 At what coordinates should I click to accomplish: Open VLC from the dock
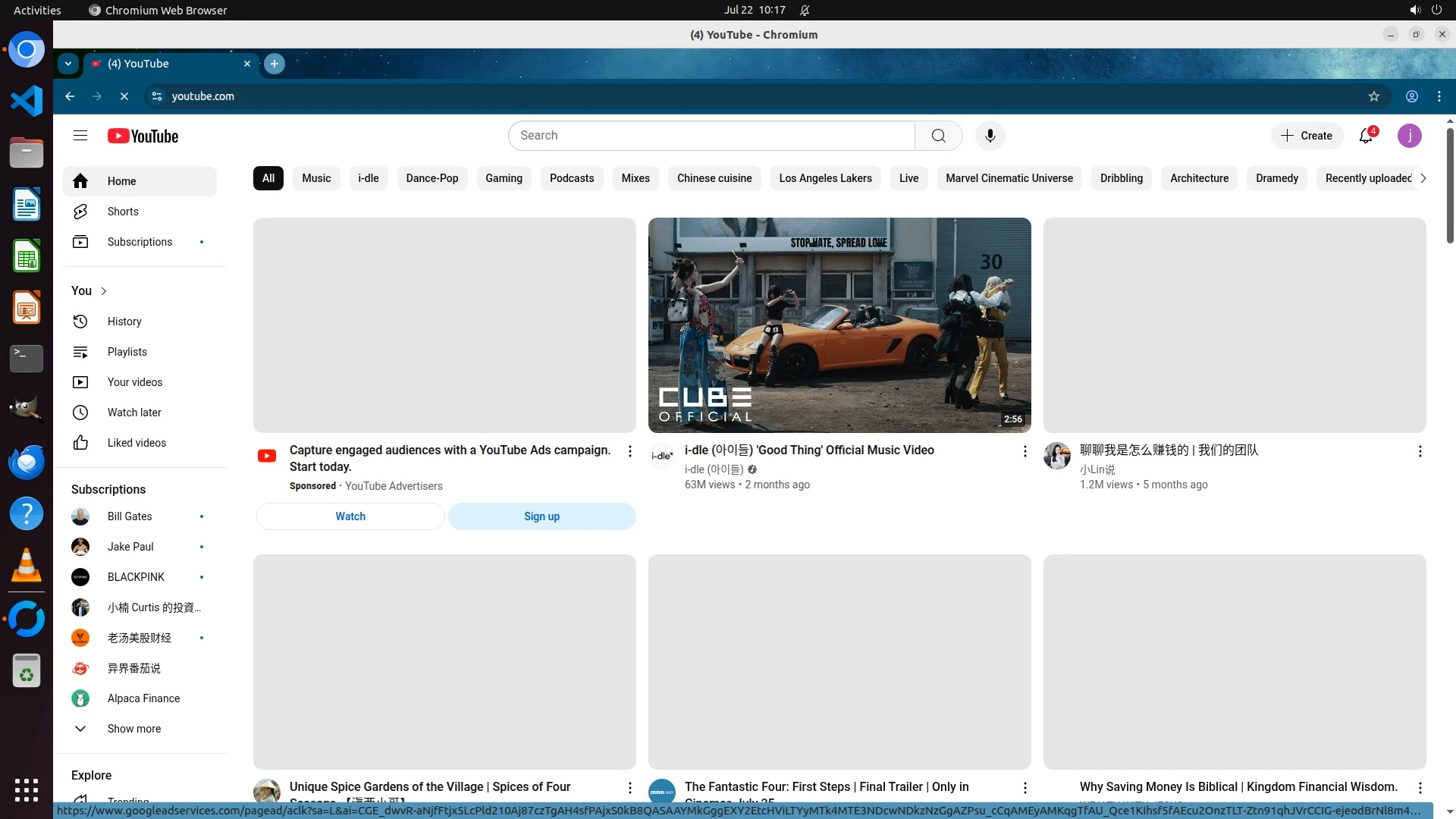pos(27,566)
